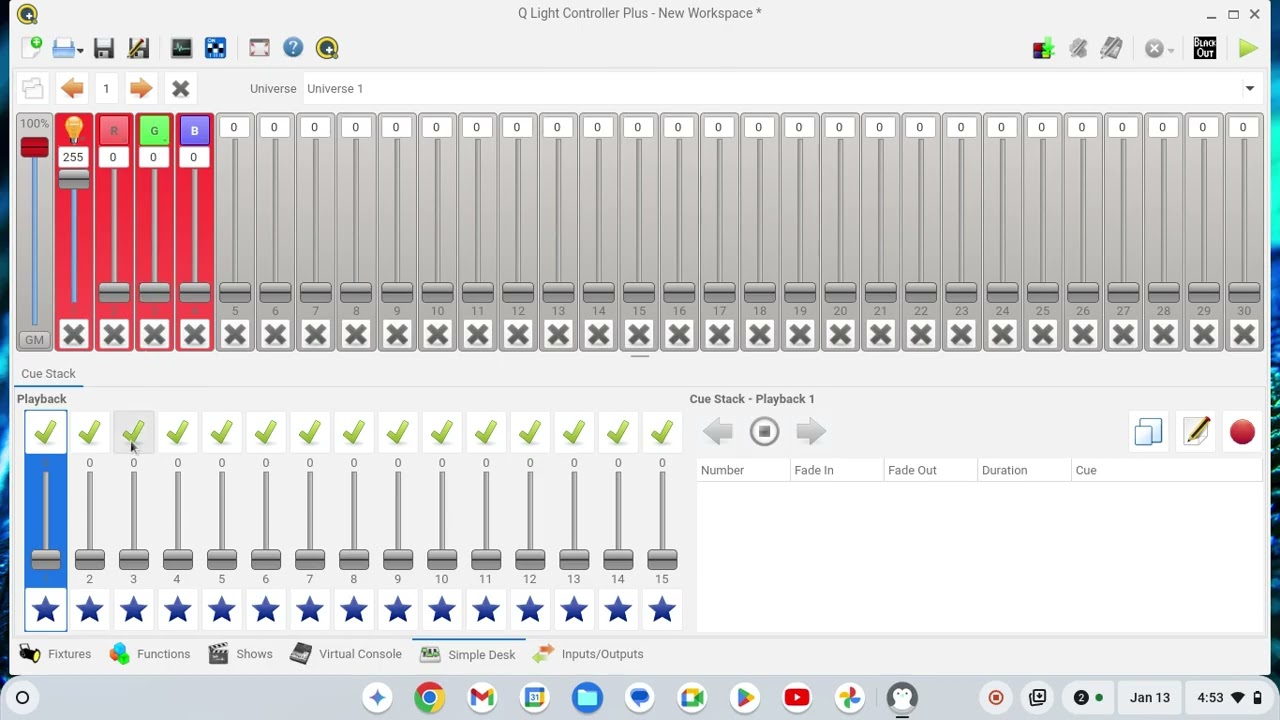Screen dimensions: 1280x720
Task: Click the clone cue stack icon
Action: pos(1148,432)
